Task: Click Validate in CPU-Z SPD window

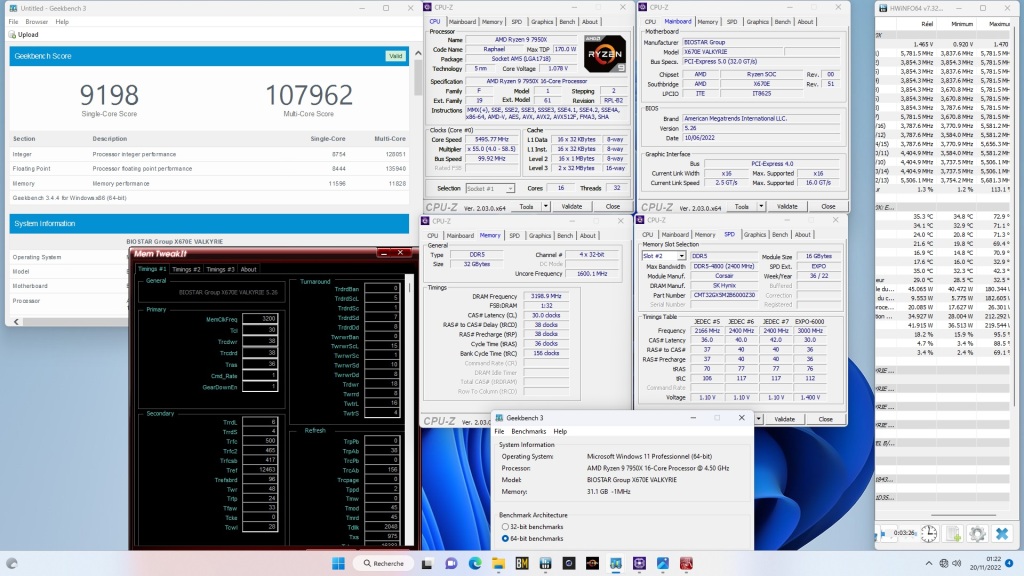Action: click(x=784, y=419)
